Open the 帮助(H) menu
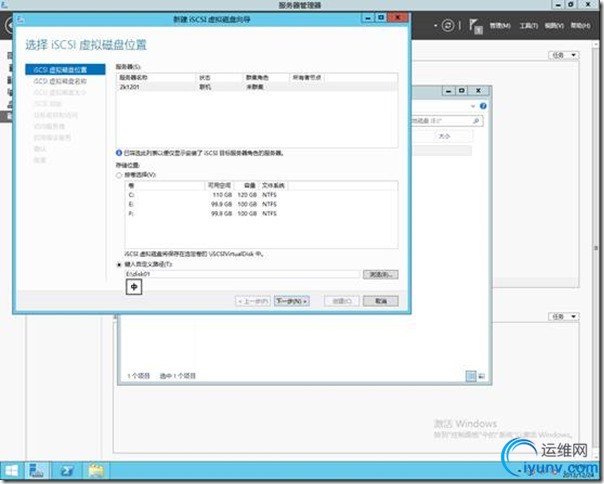This screenshot has height=484, width=604. click(581, 25)
